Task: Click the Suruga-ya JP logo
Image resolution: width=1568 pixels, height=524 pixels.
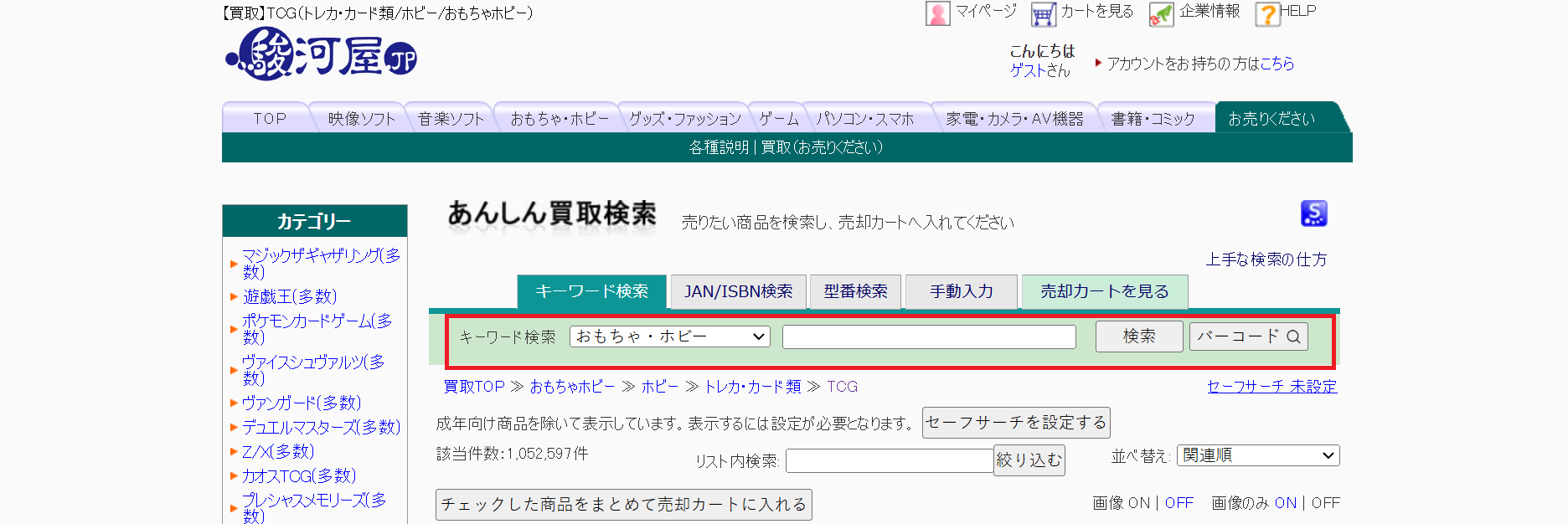Action: [x=321, y=55]
